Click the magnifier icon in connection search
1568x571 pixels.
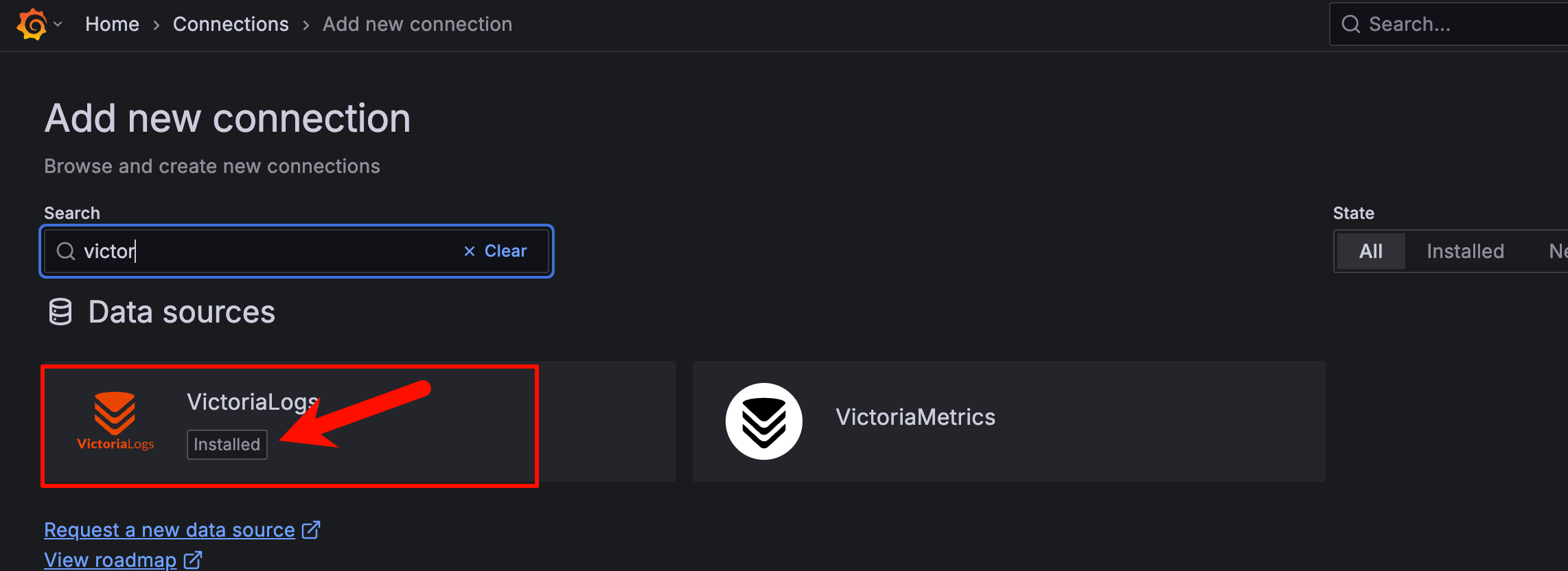point(66,251)
